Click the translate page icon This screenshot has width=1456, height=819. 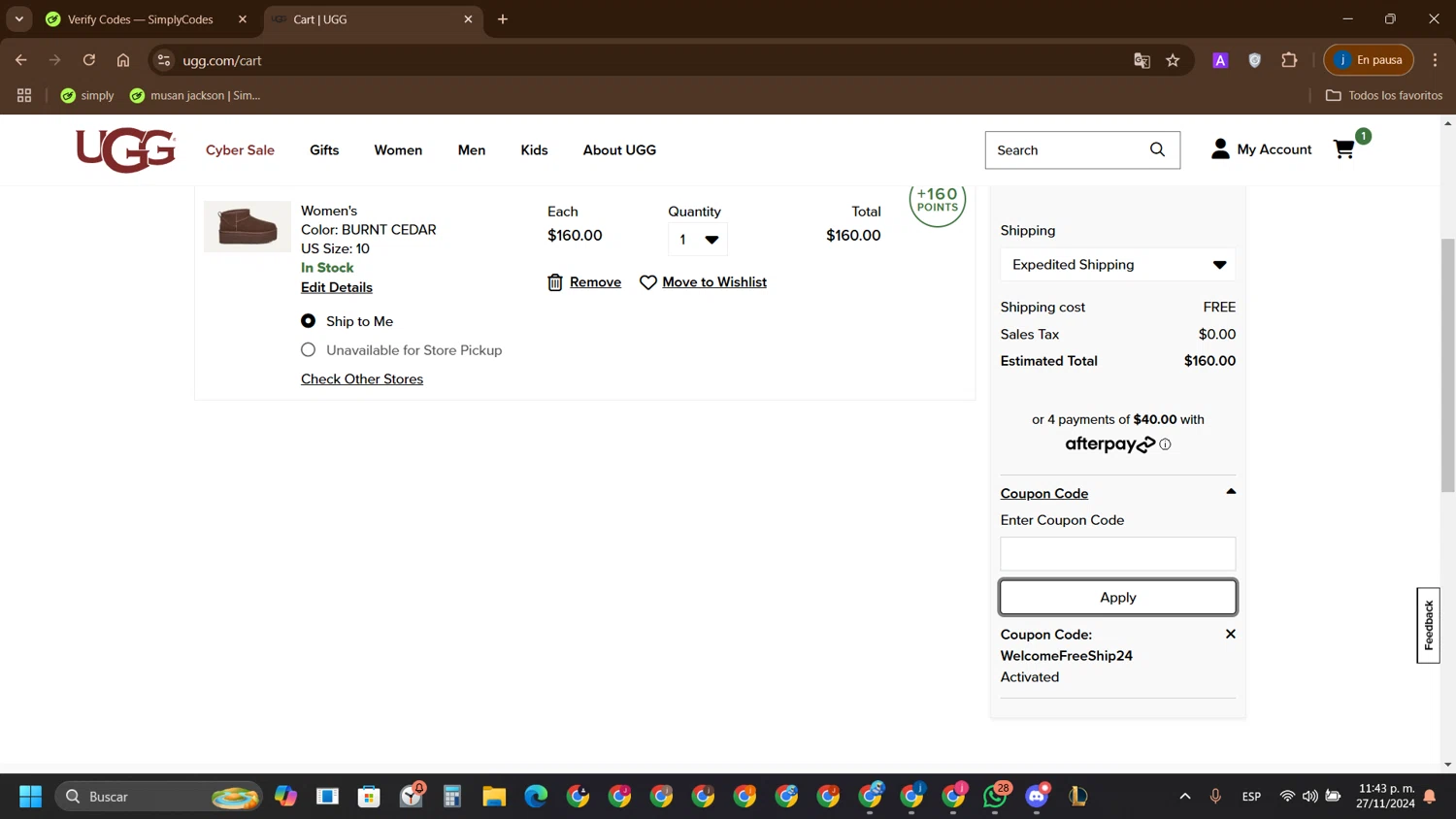[x=1142, y=60]
